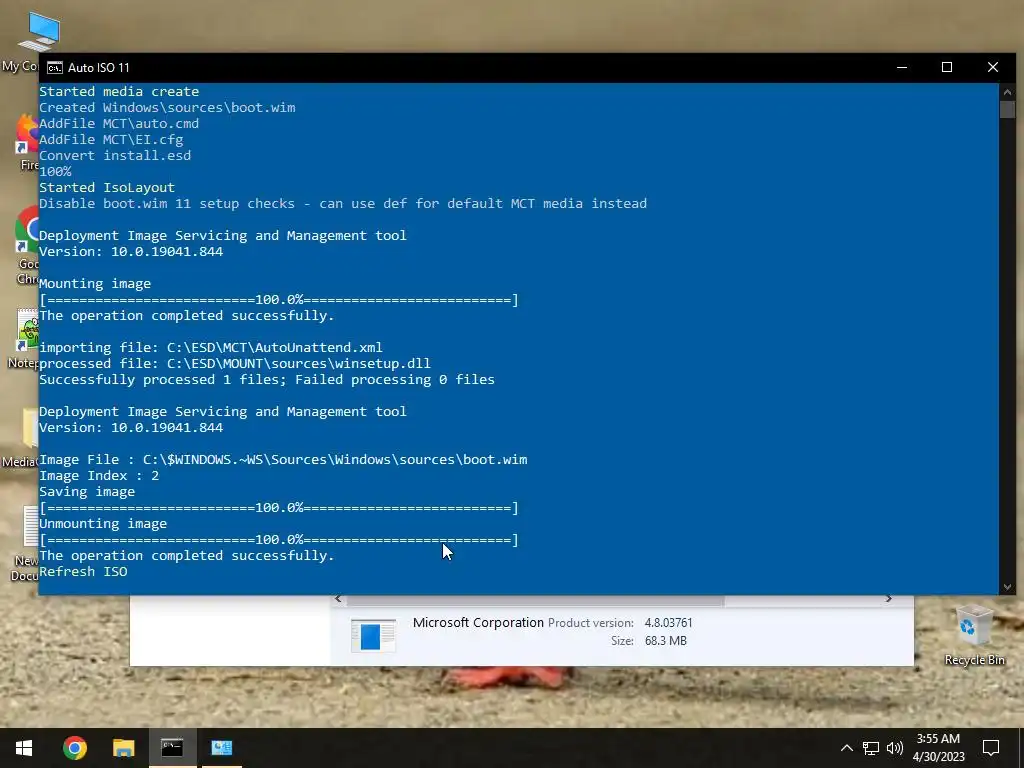Click the AddFile MCT\auto.cmd line
The width and height of the screenshot is (1024, 768).
[119, 123]
